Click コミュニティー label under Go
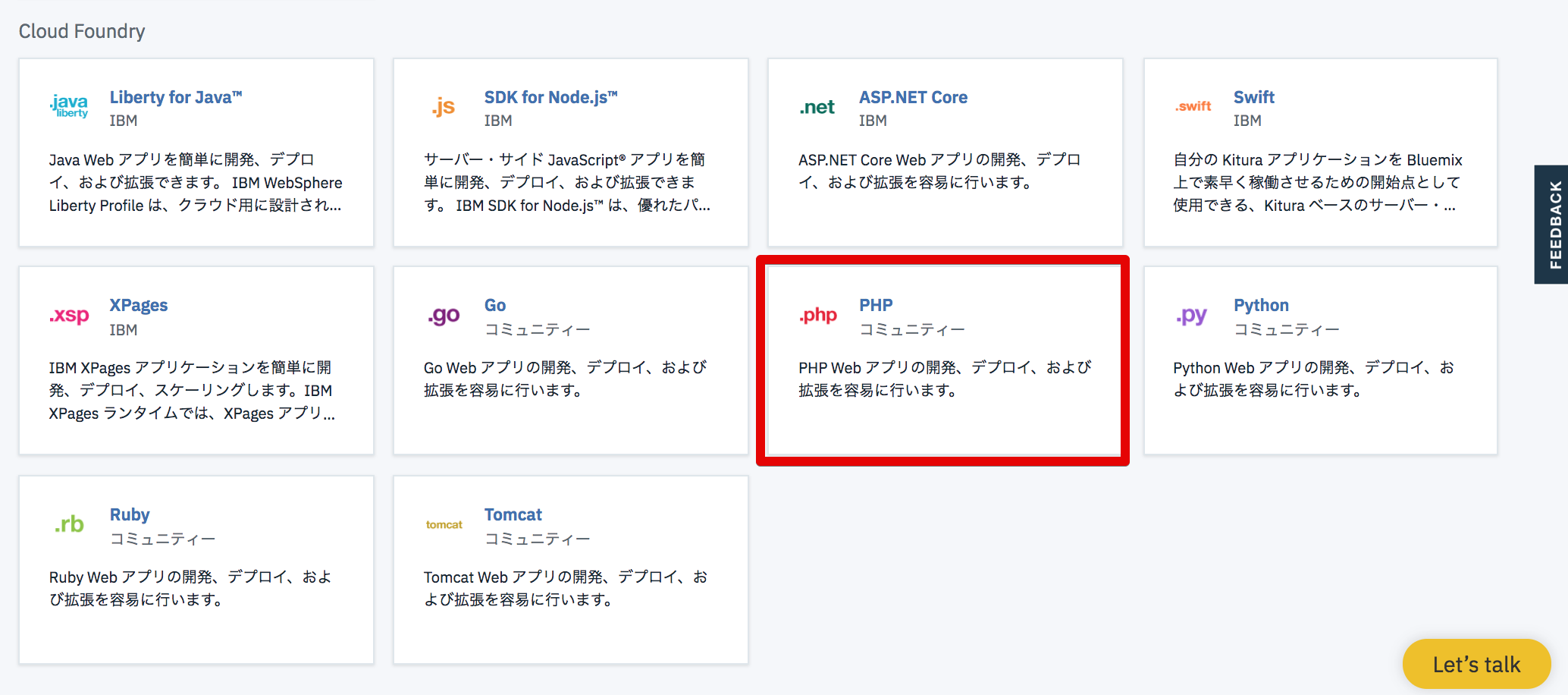This screenshot has height=695, width=1568. coord(538,330)
